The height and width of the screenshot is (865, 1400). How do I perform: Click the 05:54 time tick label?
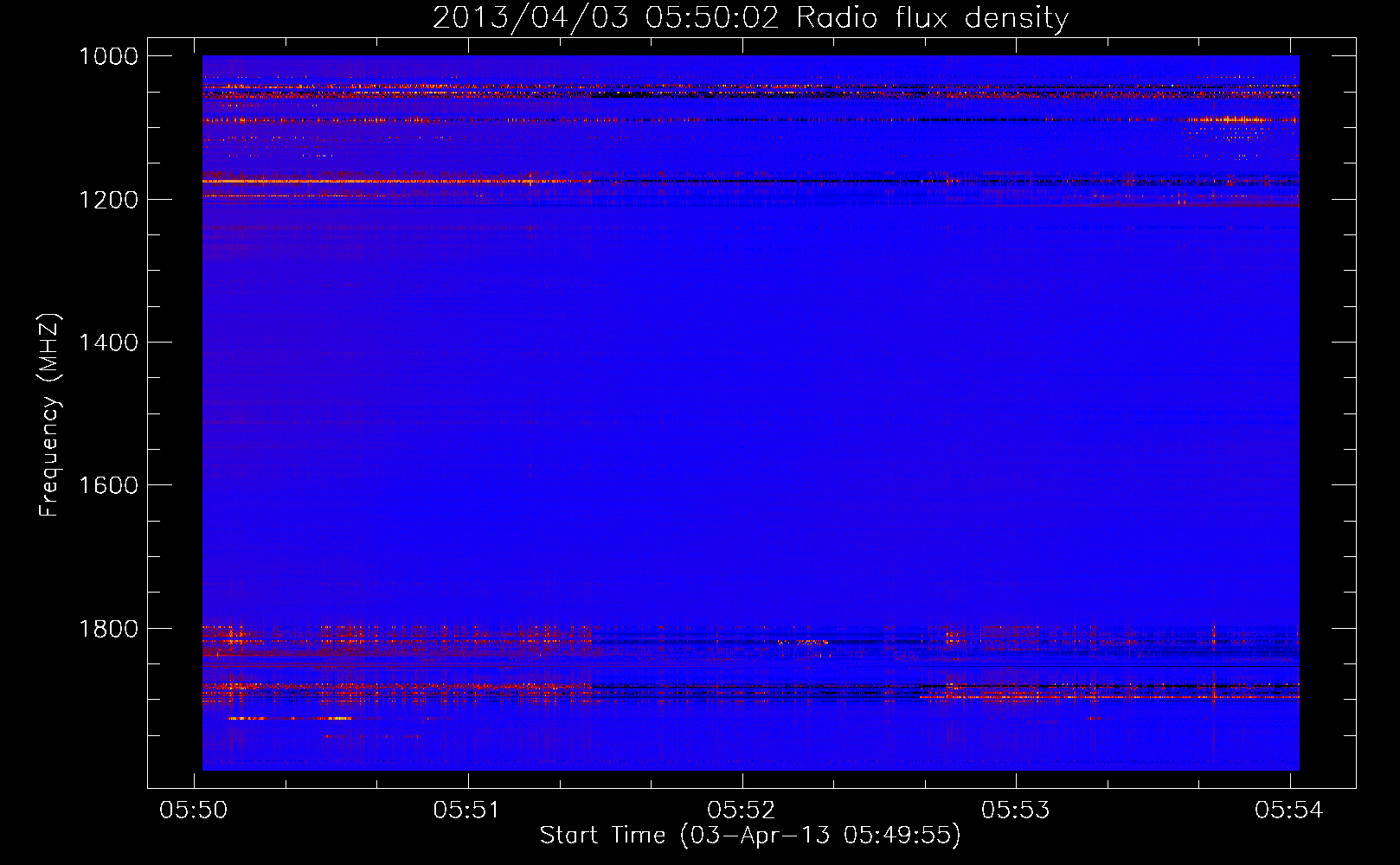pos(1289,811)
